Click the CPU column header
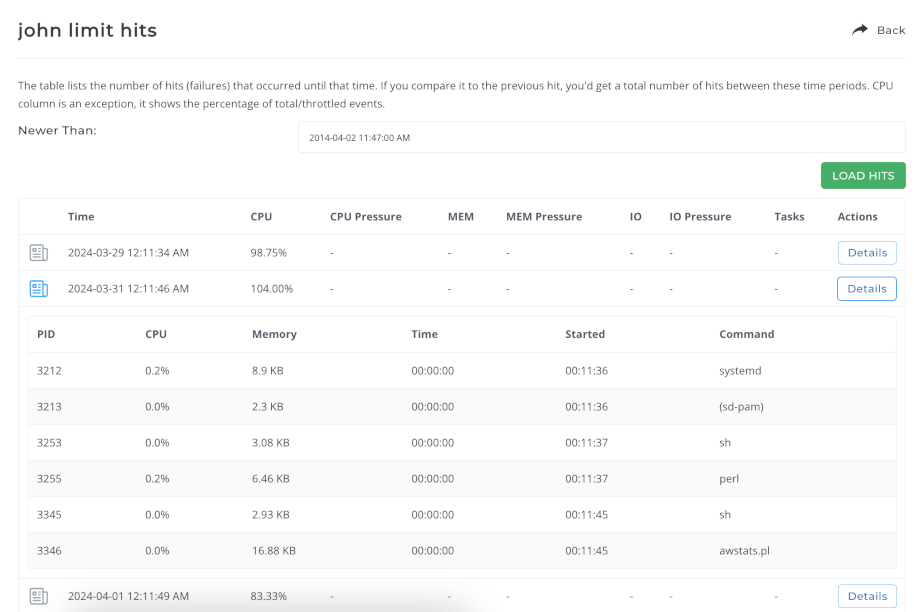Viewport: 914px width, 612px height. click(261, 216)
